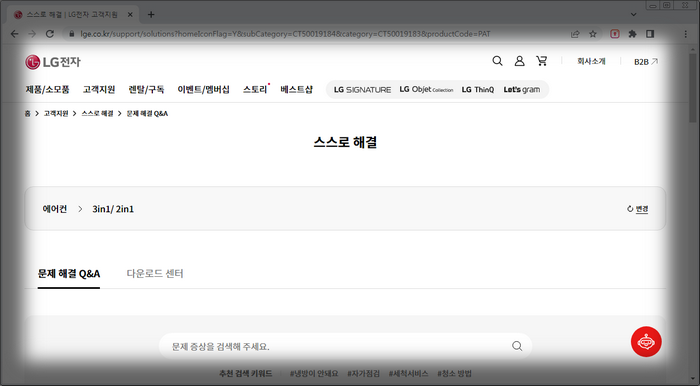The height and width of the screenshot is (386, 700).
Task: Bookmark the page with star icon
Action: [x=593, y=34]
